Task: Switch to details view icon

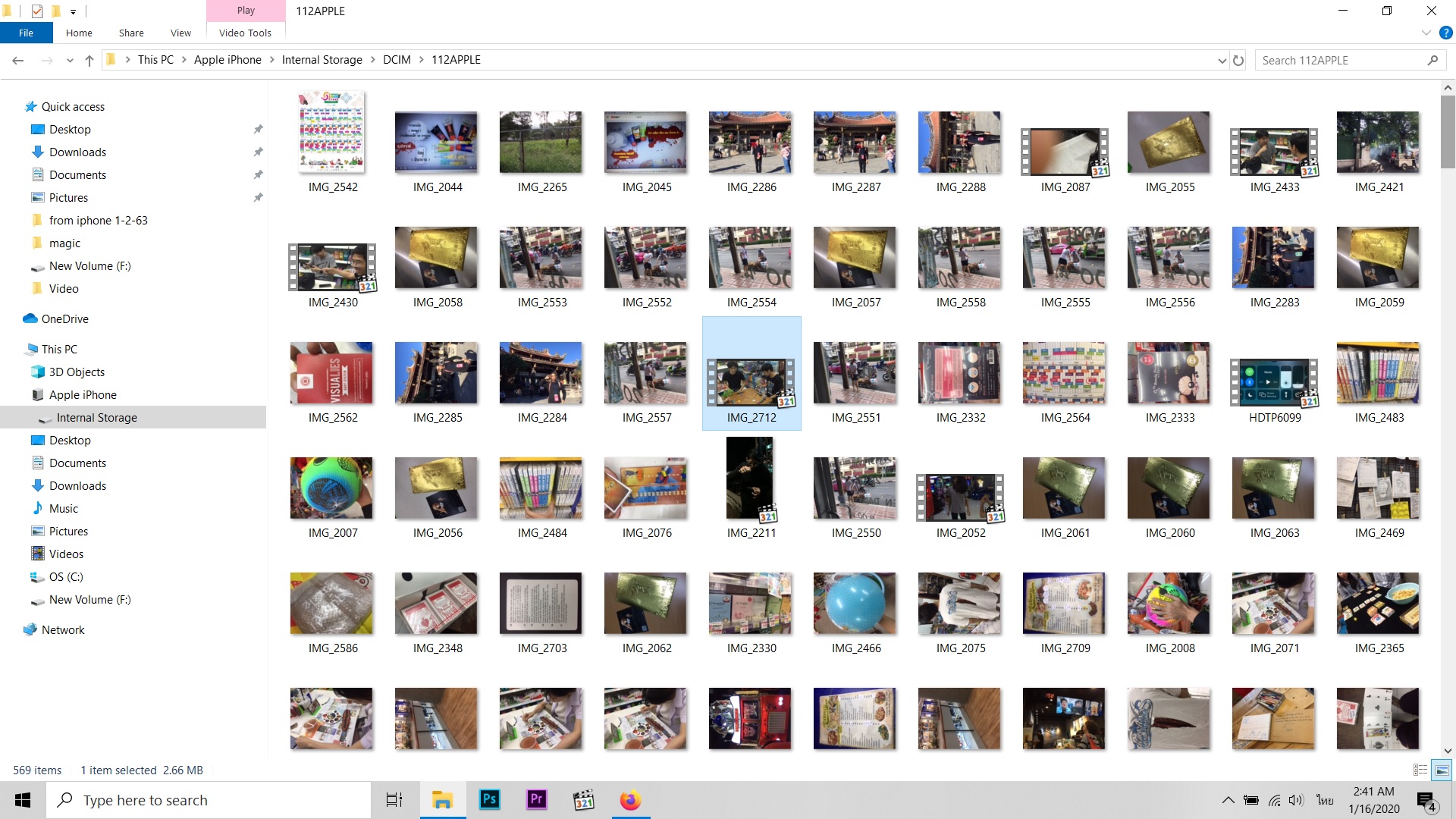Action: point(1420,770)
